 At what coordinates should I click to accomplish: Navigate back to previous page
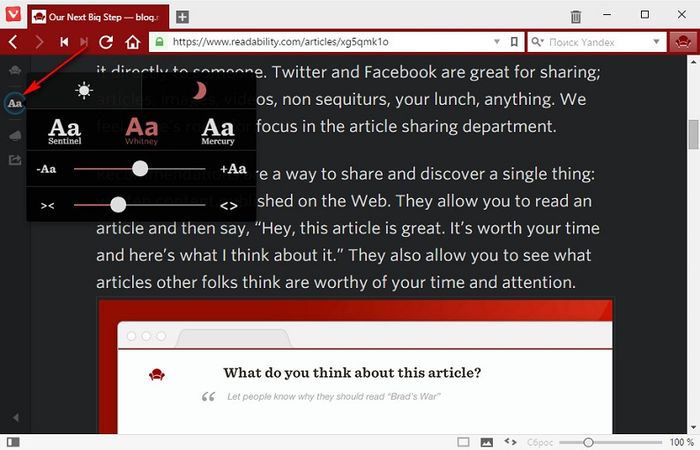click(14, 42)
